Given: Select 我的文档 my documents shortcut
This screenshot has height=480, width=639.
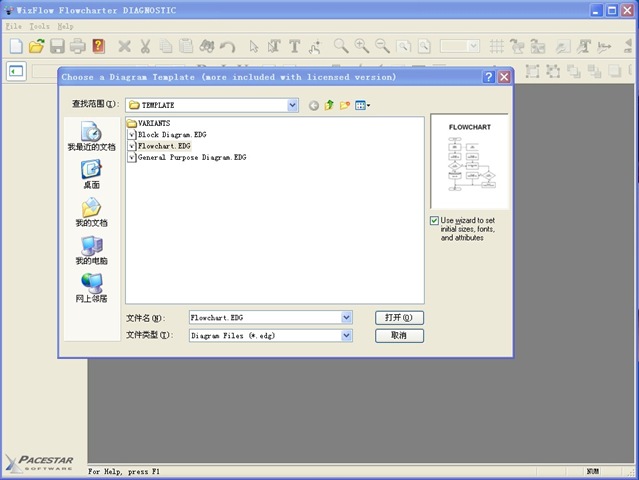Looking at the screenshot, I should pos(91,212).
